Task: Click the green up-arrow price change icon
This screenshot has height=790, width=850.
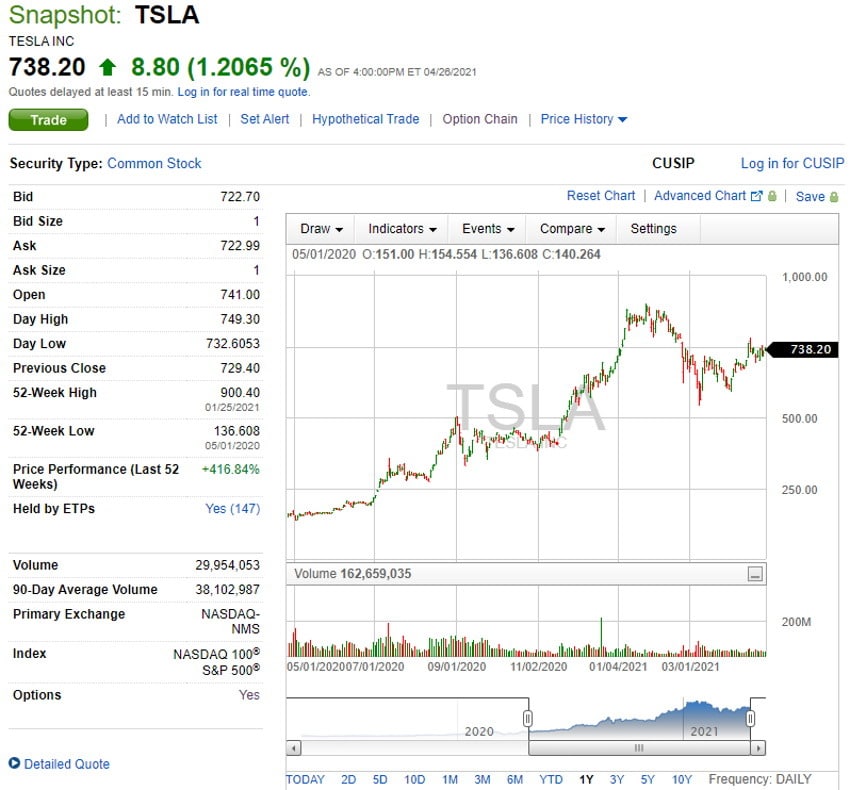Action: tap(108, 67)
